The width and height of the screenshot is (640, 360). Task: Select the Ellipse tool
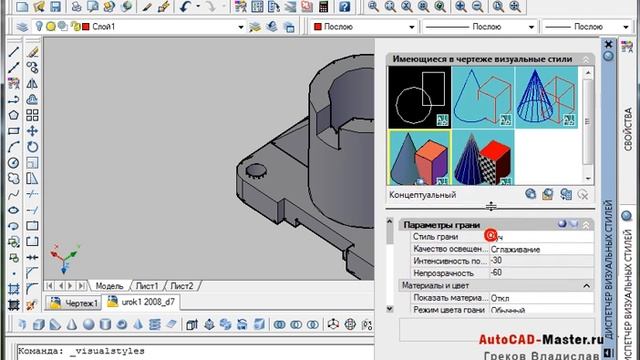coord(13,210)
